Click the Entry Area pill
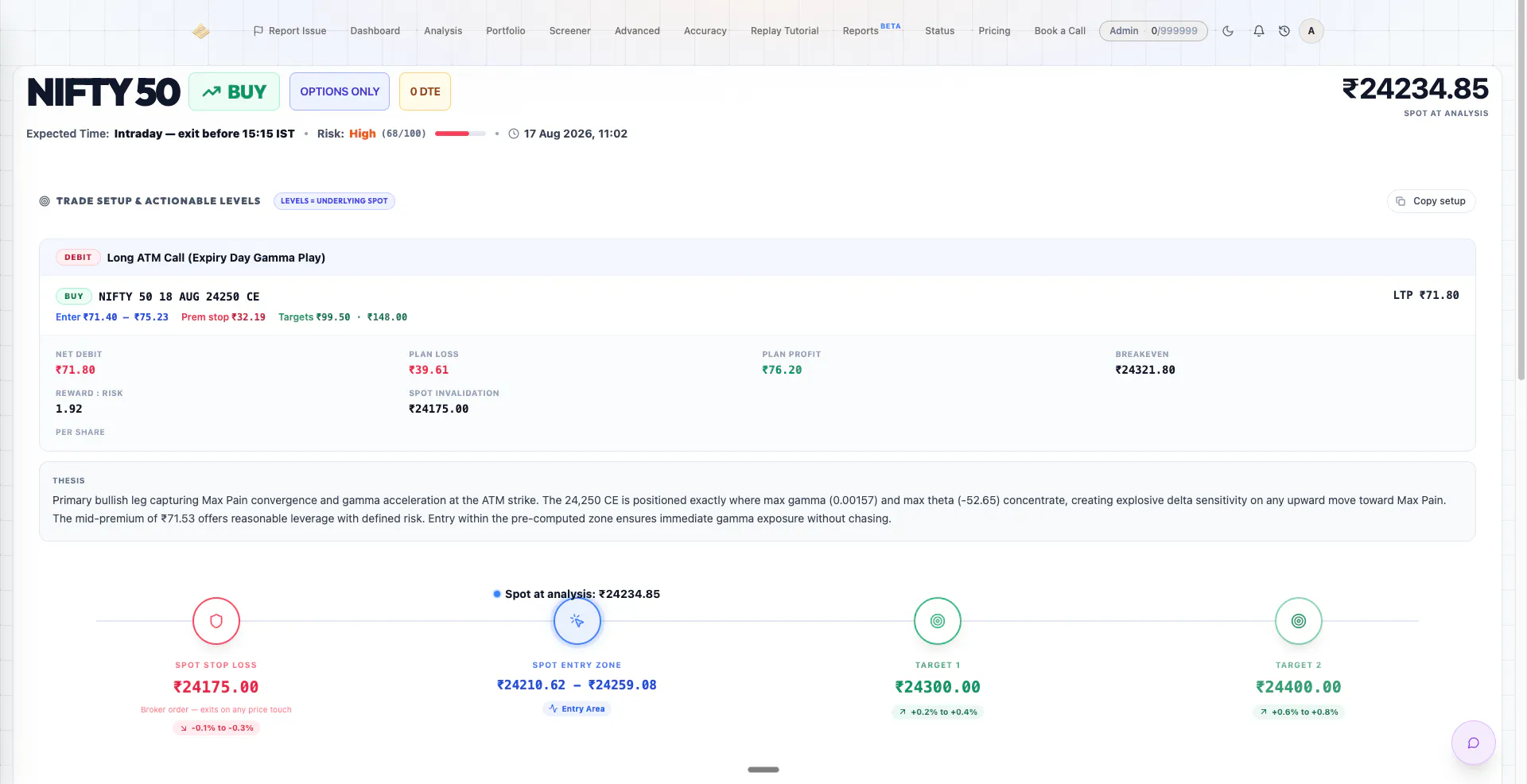 coord(577,708)
